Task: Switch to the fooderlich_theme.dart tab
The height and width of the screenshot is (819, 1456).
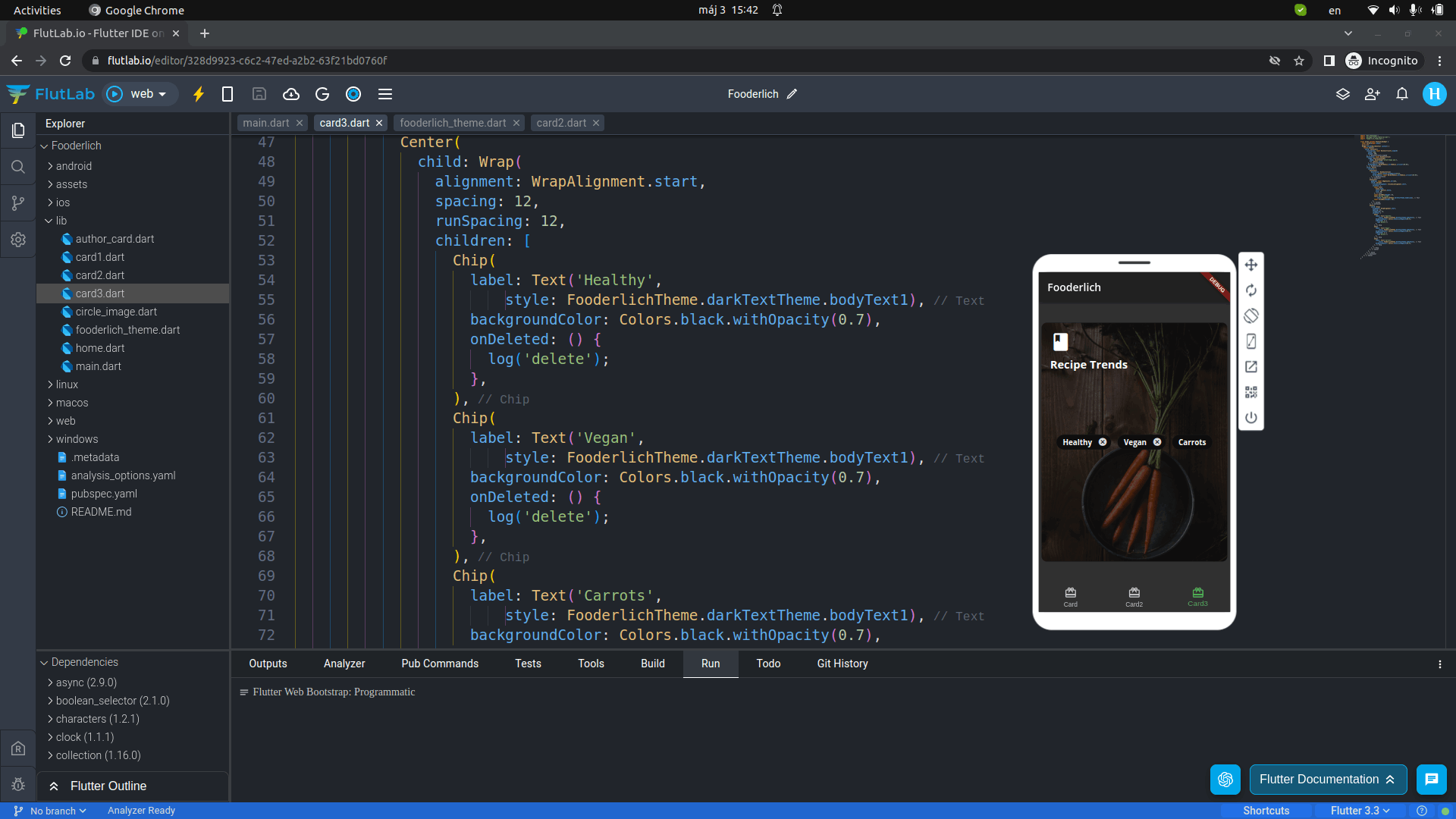Action: [x=453, y=123]
